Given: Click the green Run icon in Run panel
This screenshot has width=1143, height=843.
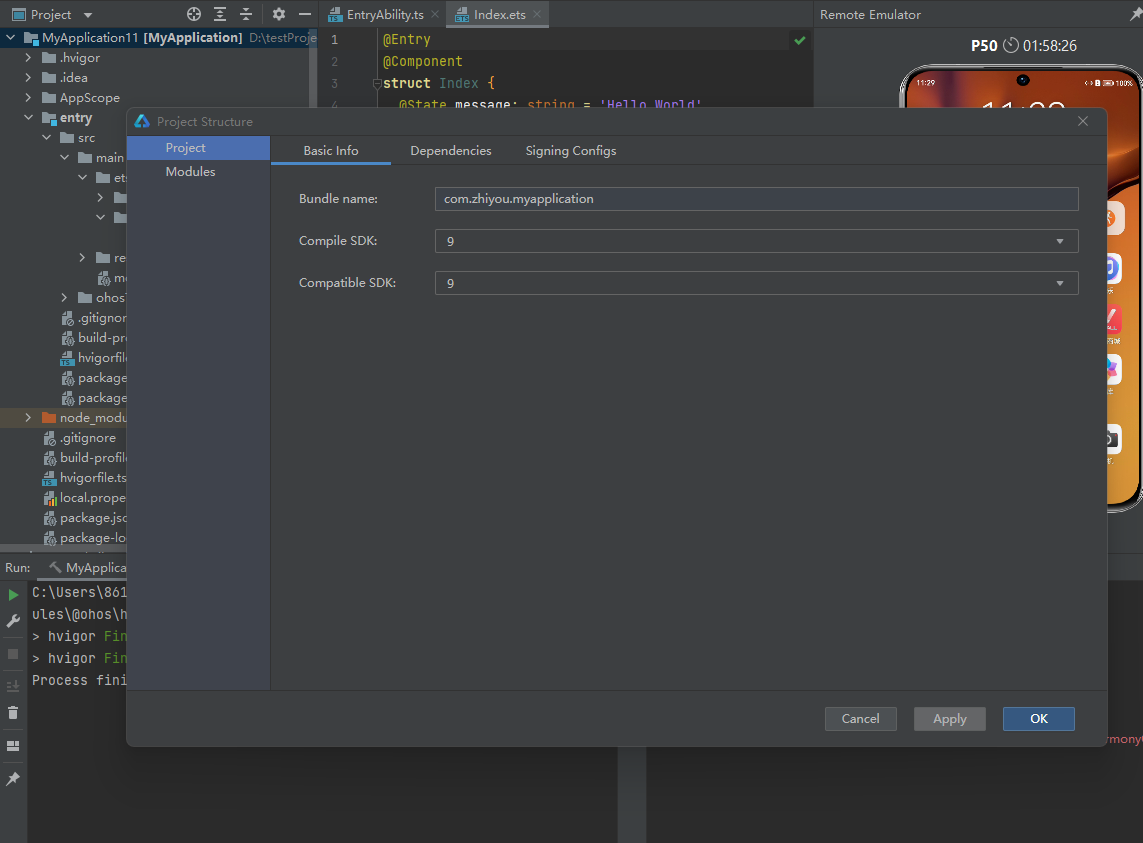Looking at the screenshot, I should [x=13, y=595].
